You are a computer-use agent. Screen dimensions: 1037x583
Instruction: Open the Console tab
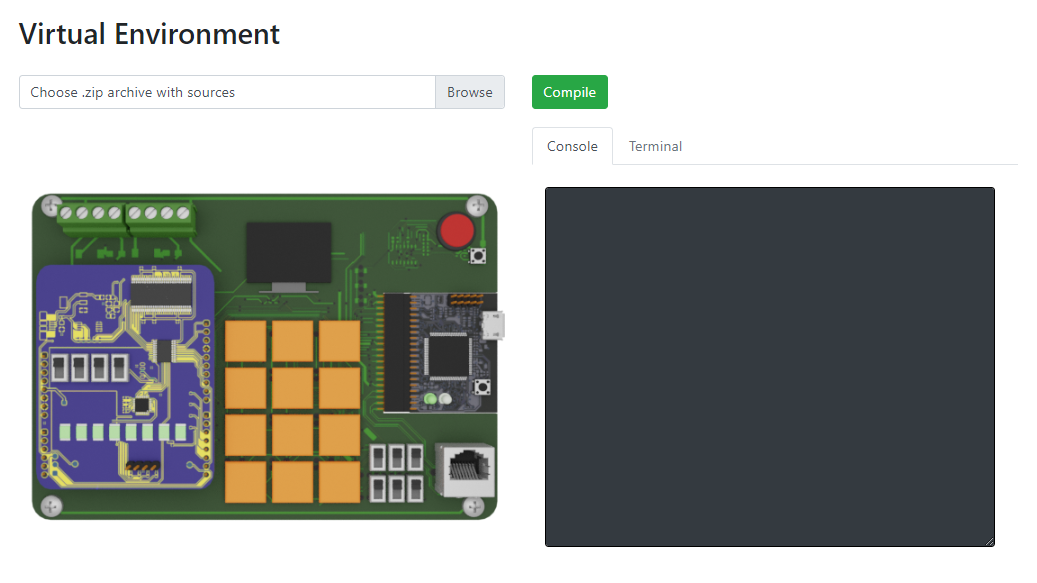[572, 146]
